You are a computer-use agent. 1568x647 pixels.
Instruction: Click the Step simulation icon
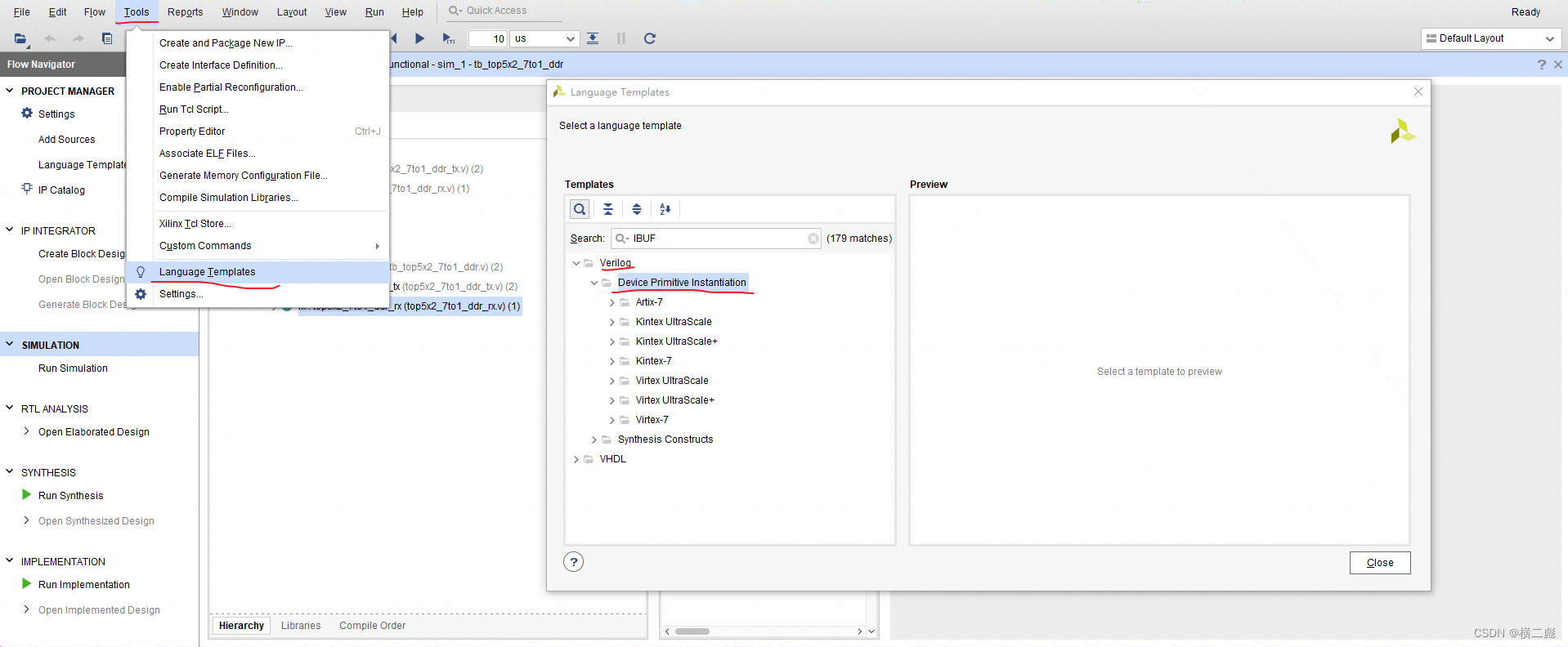point(593,38)
